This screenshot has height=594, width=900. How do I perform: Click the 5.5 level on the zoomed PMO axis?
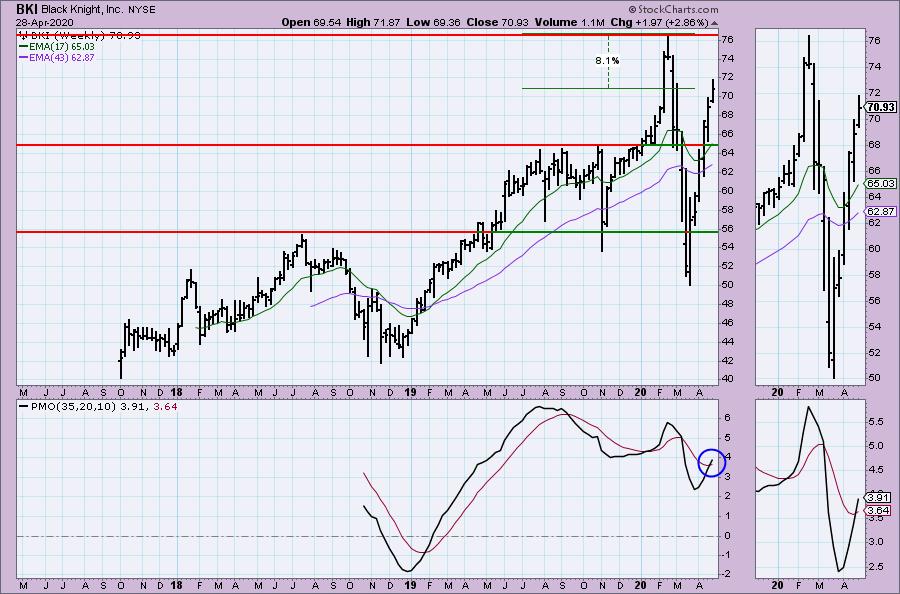point(876,421)
